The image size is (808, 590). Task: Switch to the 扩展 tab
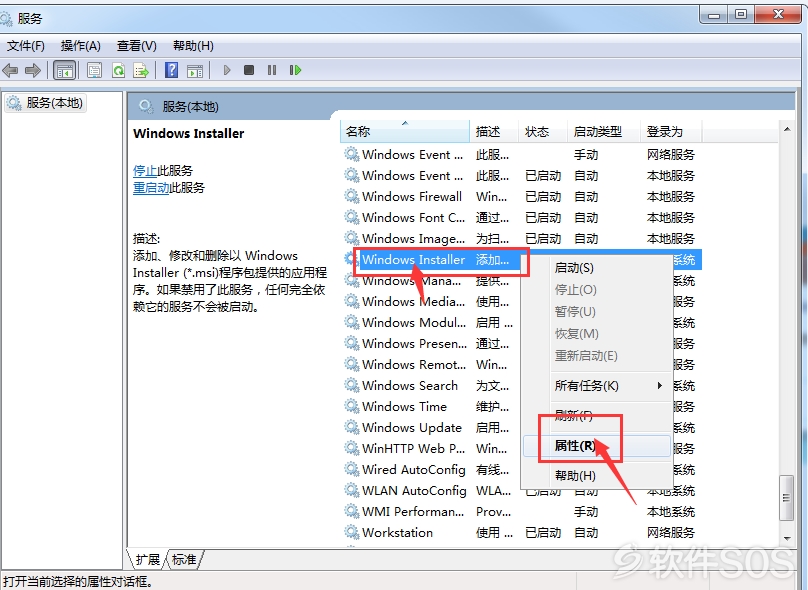pyautogui.click(x=148, y=560)
